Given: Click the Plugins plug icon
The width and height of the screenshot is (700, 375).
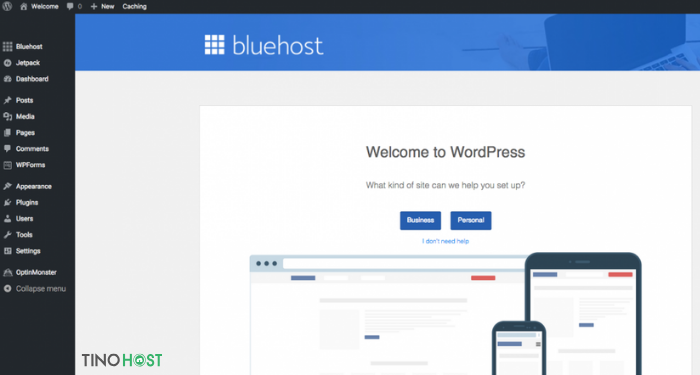Looking at the screenshot, I should coord(8,203).
